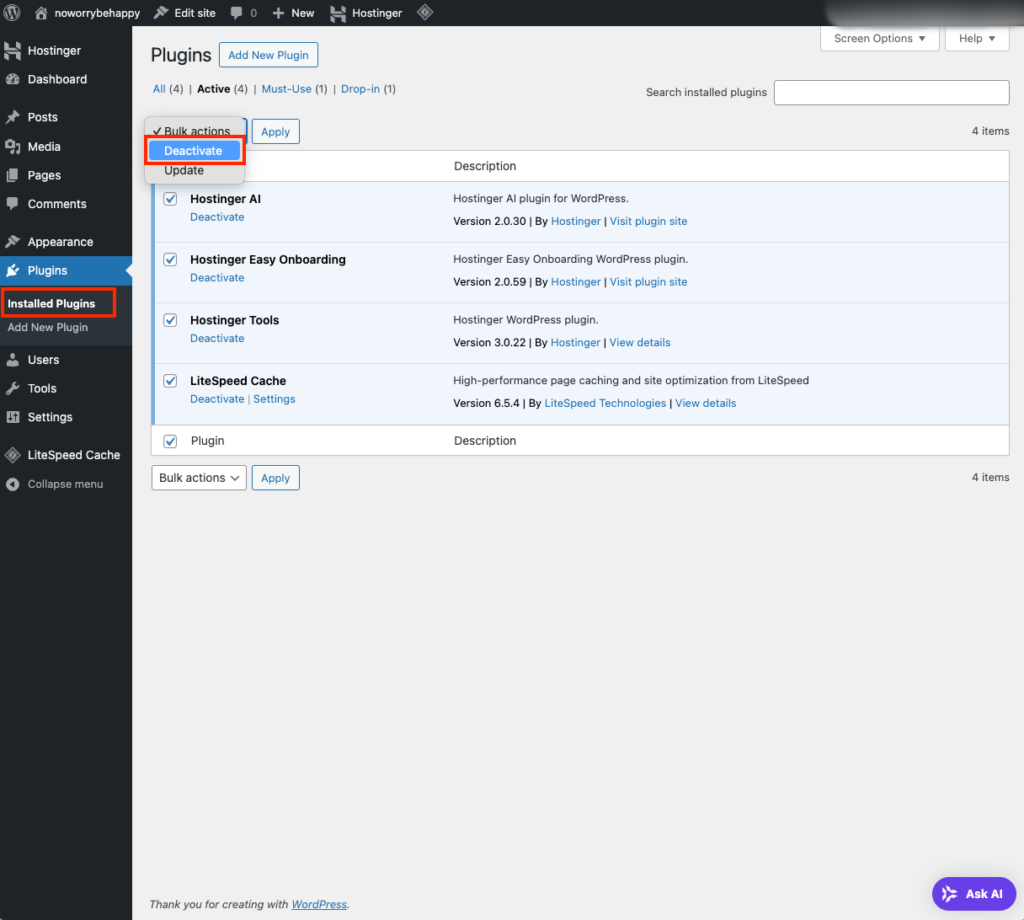Click the Users person icon
The height and width of the screenshot is (920, 1024).
point(12,360)
